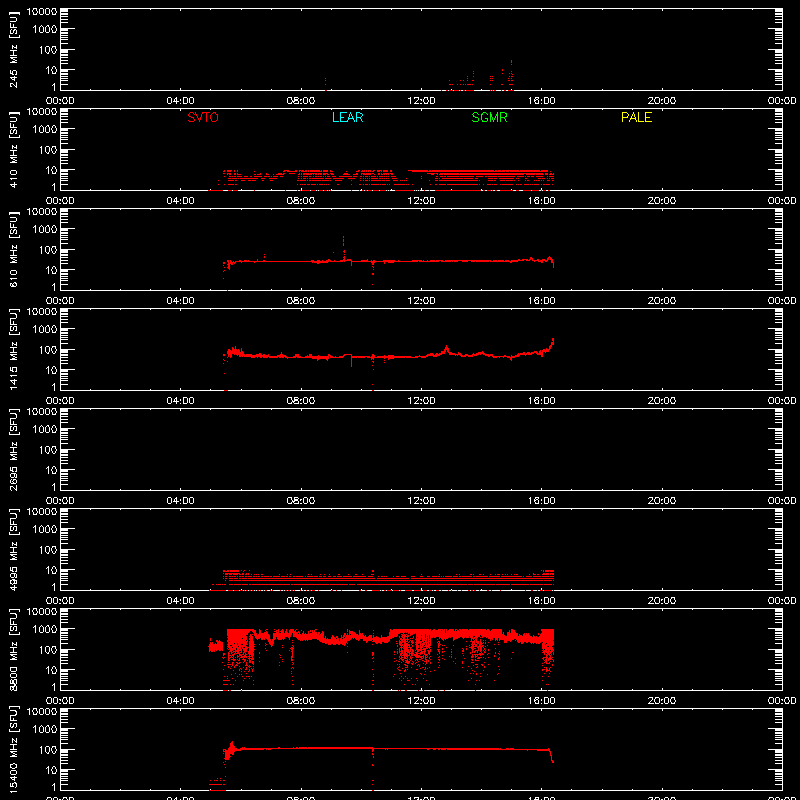Click the 20:00 label below the 410 MHz panel
This screenshot has width=800, height=800.
coord(662,201)
